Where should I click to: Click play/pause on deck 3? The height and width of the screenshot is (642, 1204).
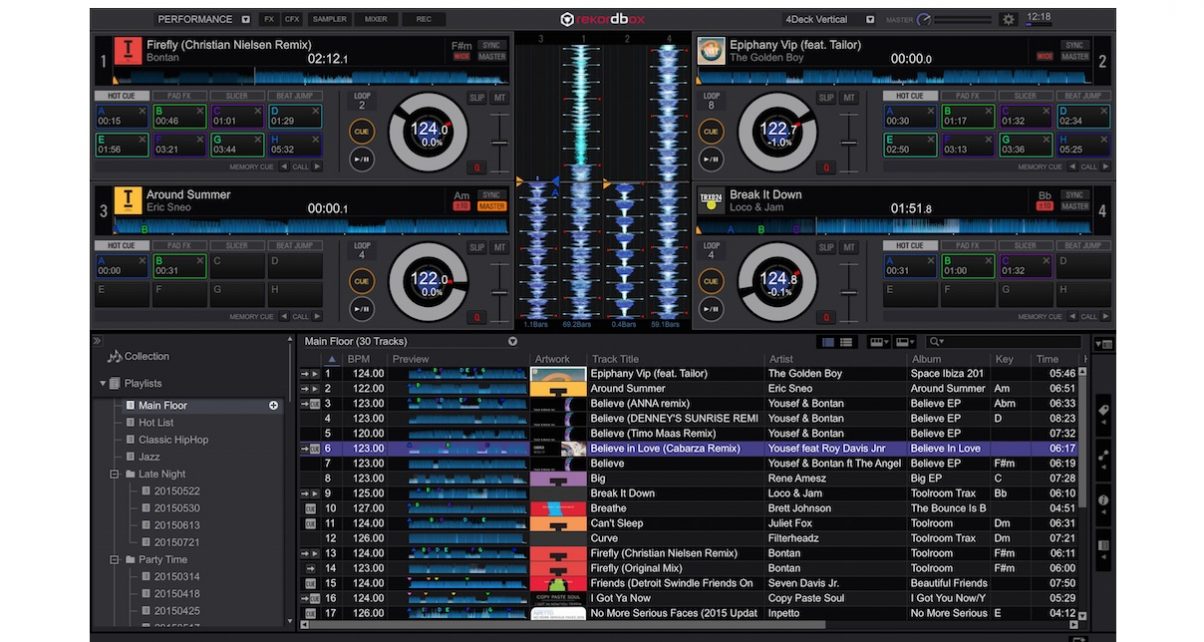click(x=361, y=307)
